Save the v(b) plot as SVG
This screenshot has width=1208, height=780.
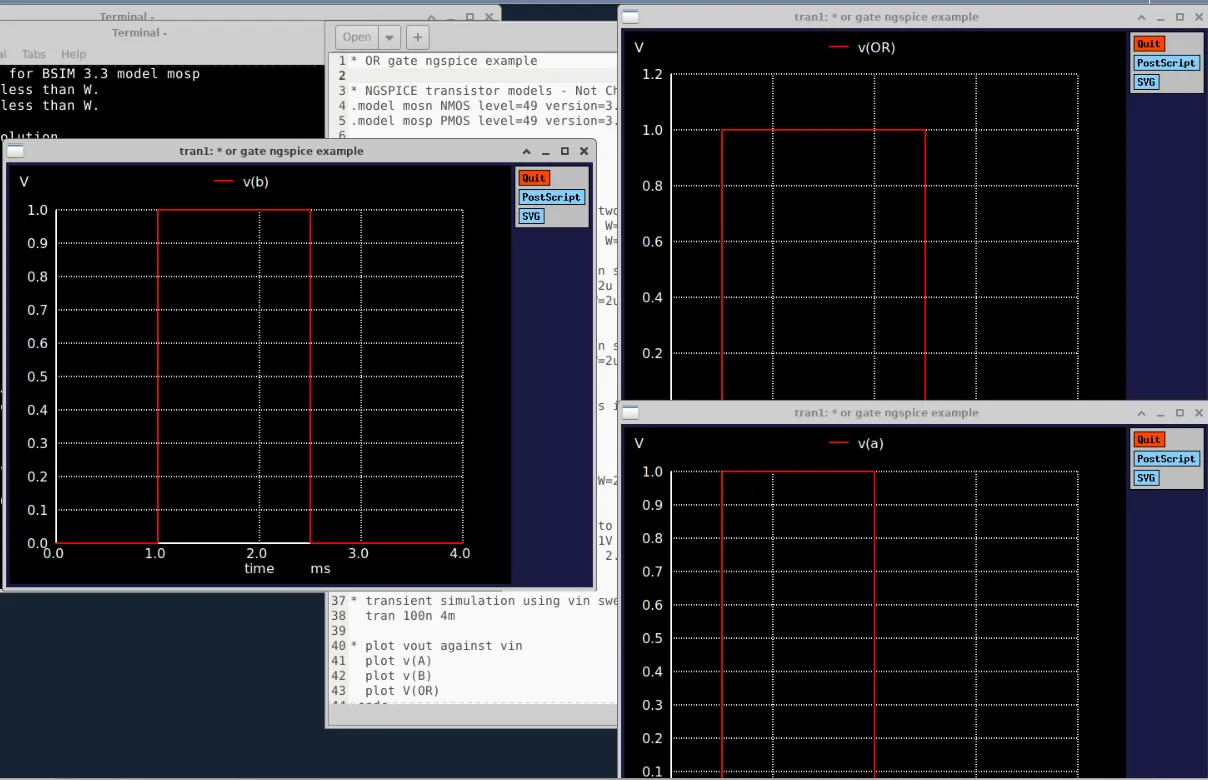coord(532,216)
